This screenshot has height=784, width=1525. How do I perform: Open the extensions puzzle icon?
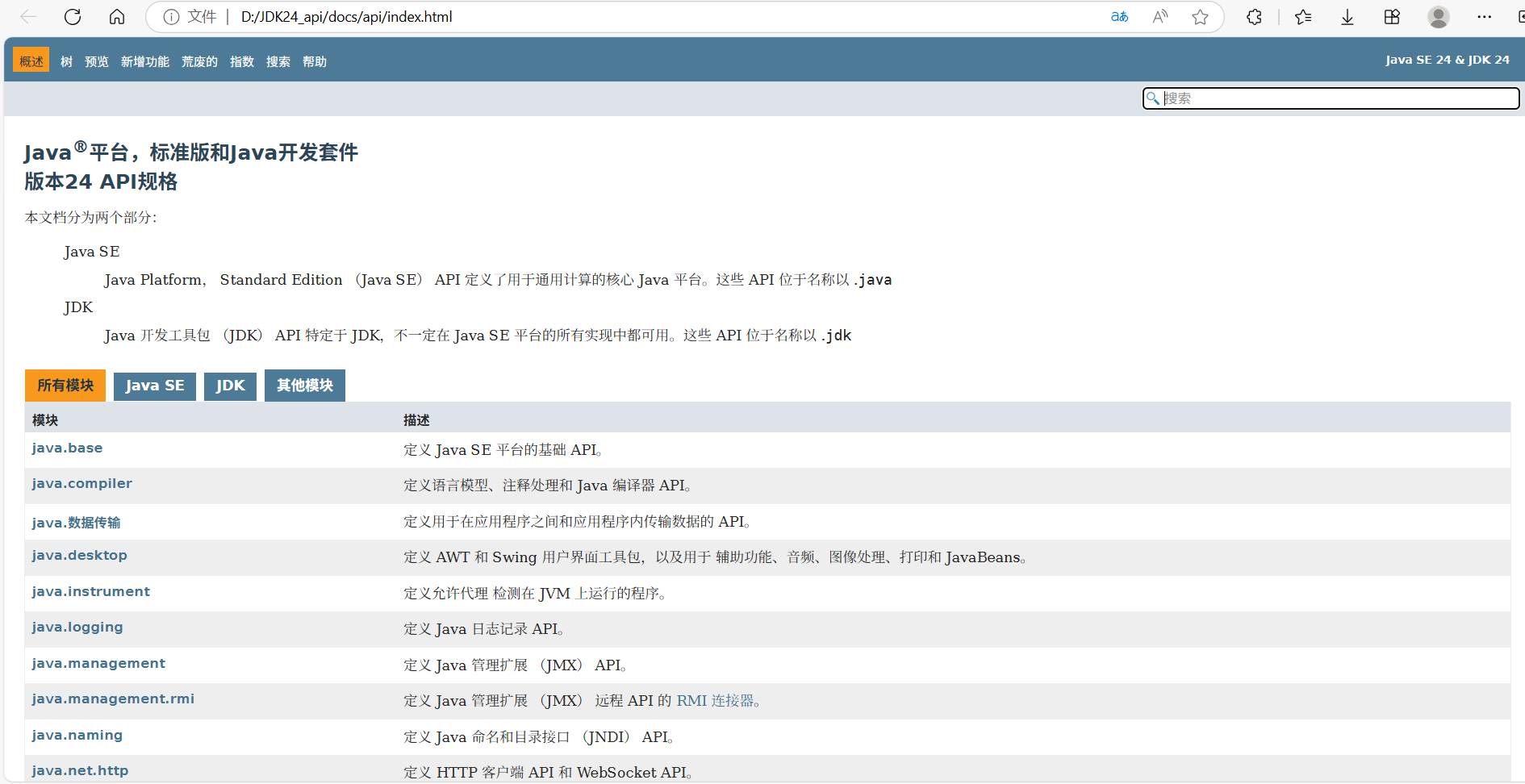click(x=1254, y=17)
